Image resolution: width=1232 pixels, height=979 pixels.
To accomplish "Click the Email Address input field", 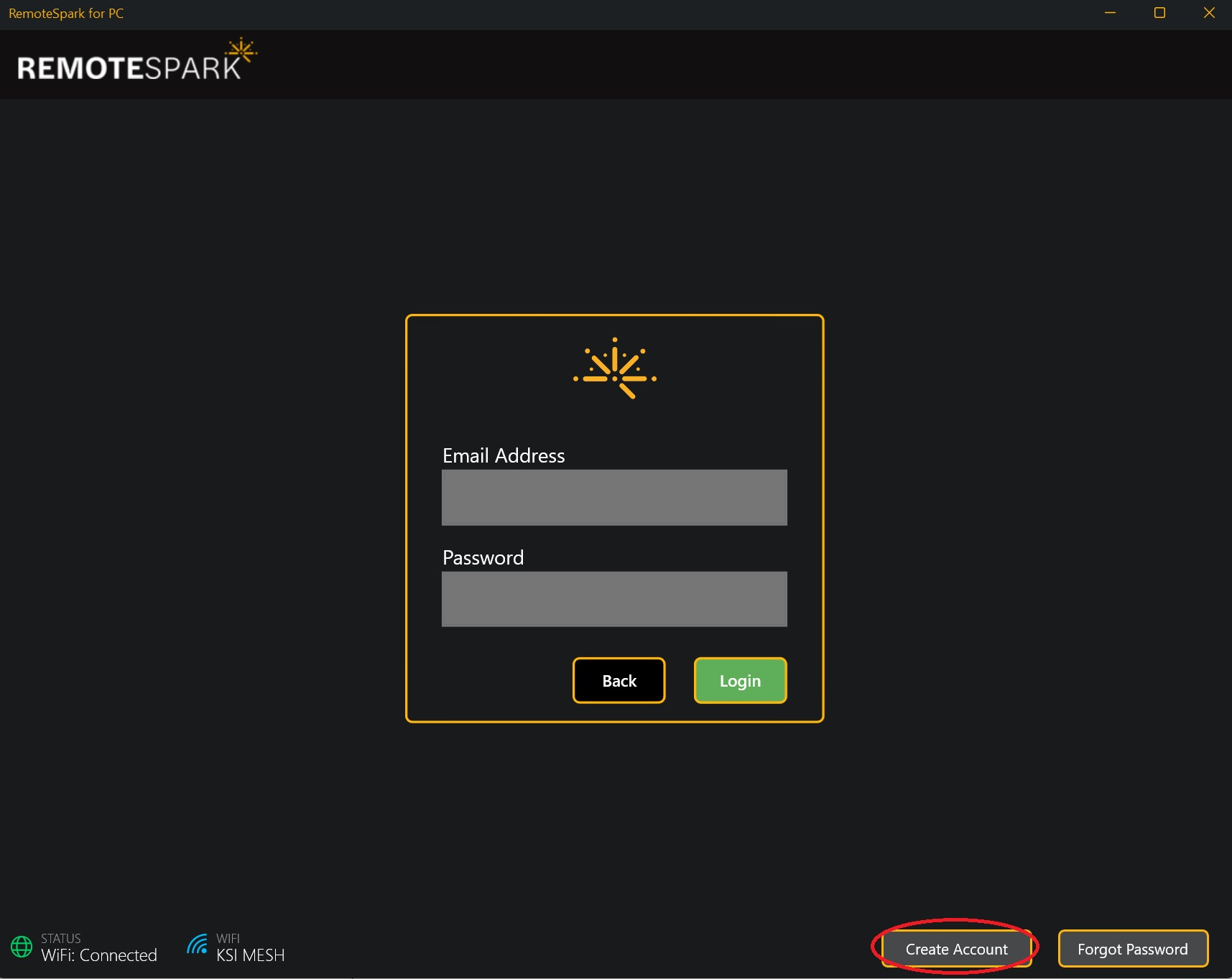I will tap(614, 497).
